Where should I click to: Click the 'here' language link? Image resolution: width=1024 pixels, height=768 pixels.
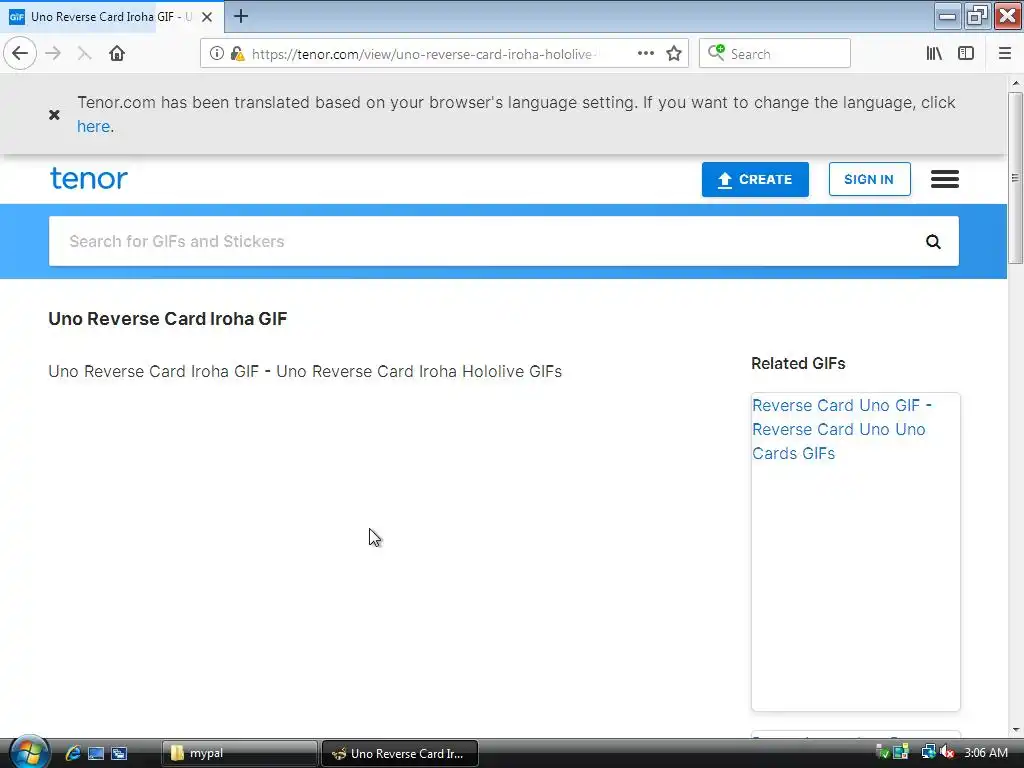(93, 127)
